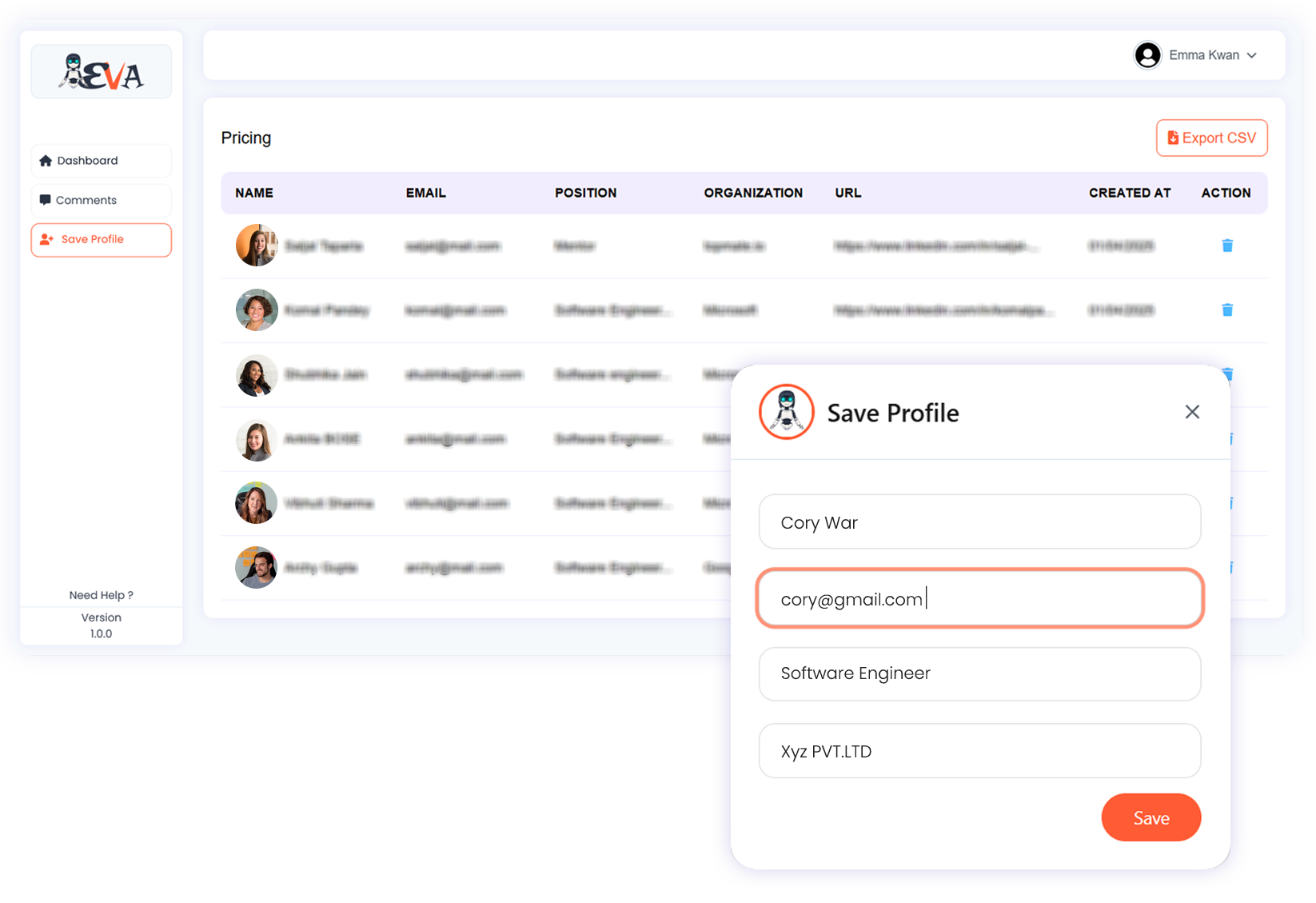Focus the name field containing Cory War
Screen dimensions: 1316x903
tap(979, 522)
